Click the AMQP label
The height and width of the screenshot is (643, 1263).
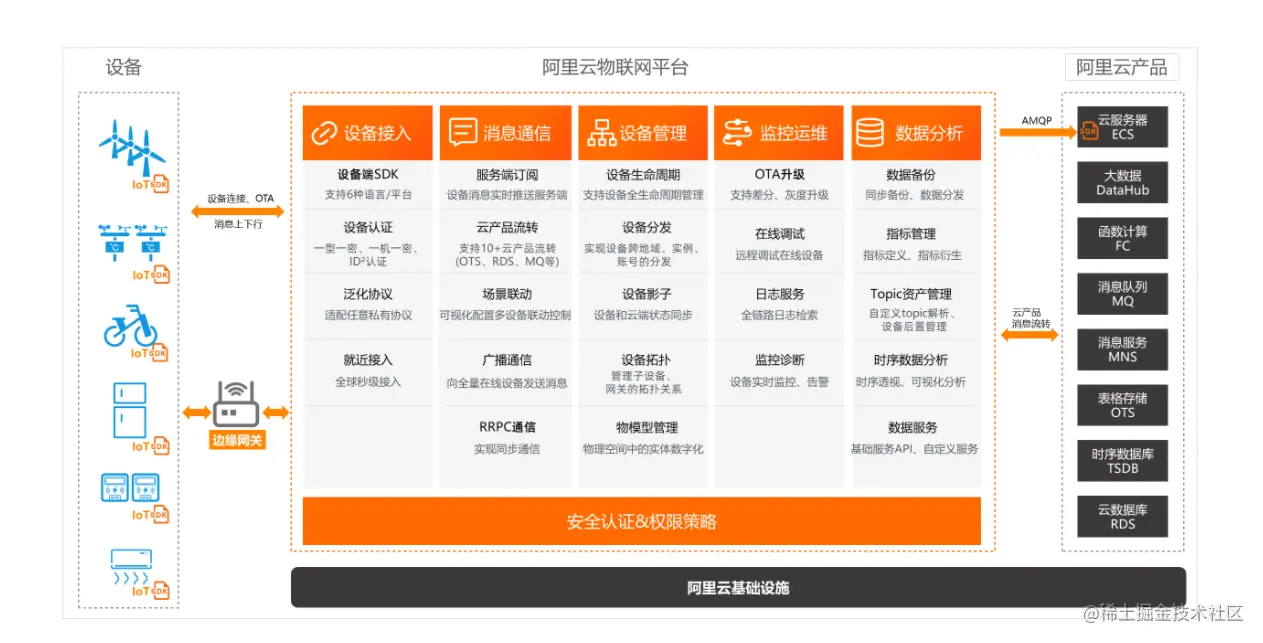click(1036, 121)
